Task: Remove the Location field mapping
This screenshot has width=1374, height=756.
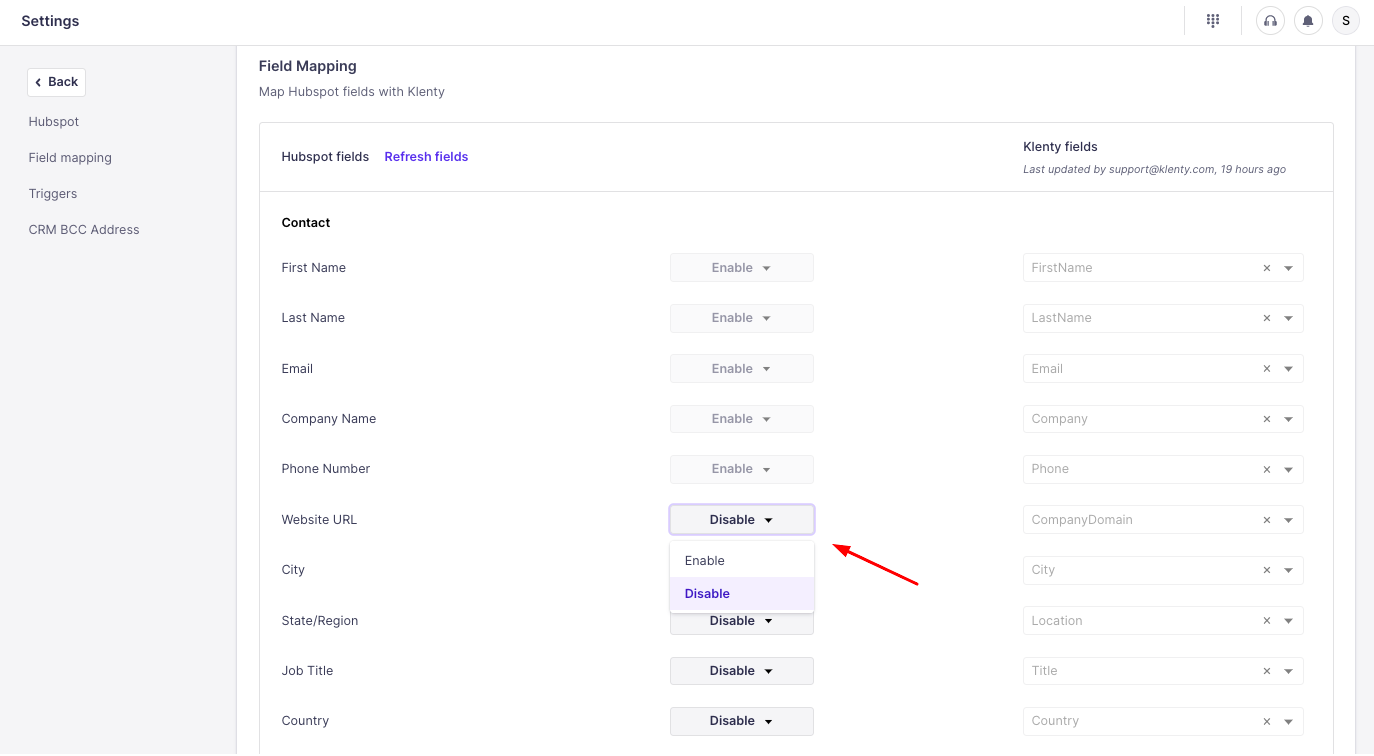Action: (x=1267, y=621)
